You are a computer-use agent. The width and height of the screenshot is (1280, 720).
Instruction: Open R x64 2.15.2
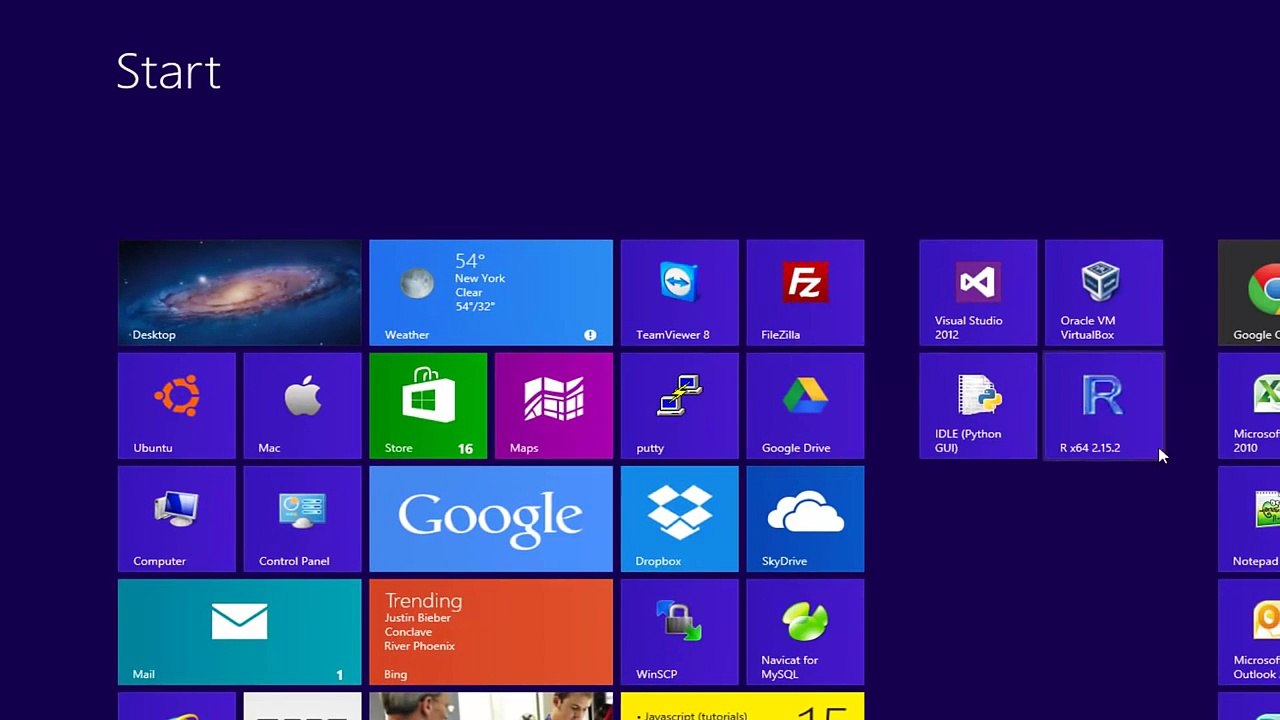(x=1104, y=406)
